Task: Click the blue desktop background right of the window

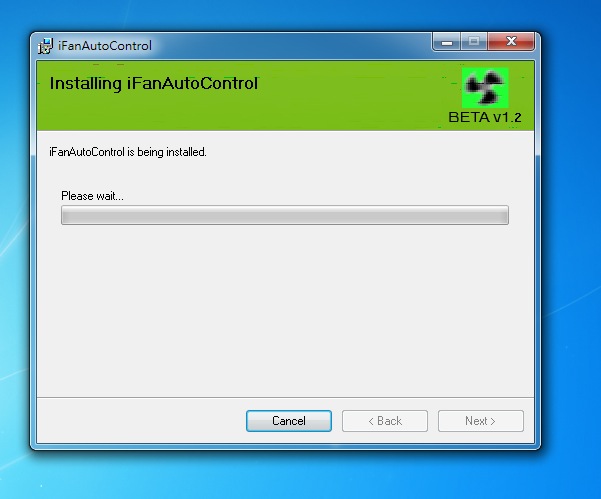Action: (571, 230)
